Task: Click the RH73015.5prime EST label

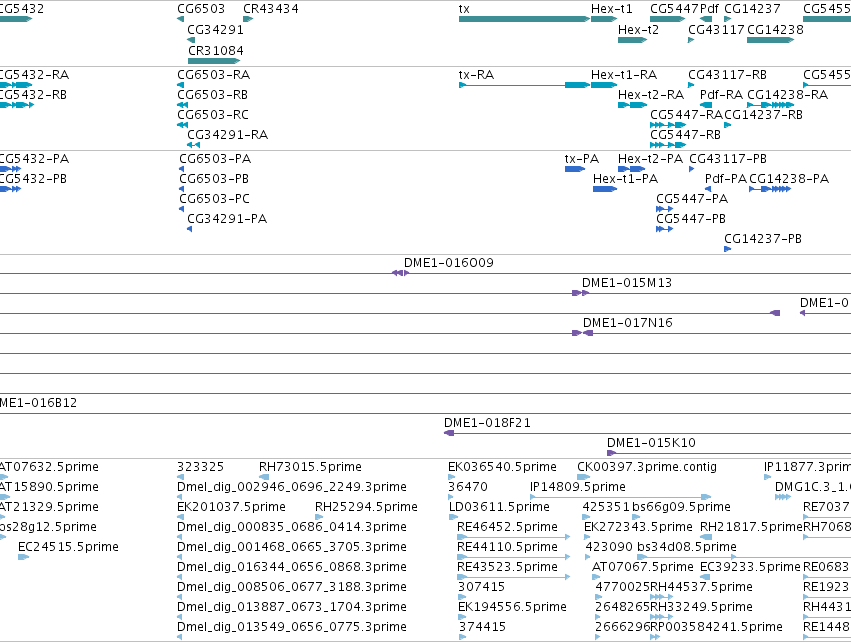Action: click(x=310, y=467)
